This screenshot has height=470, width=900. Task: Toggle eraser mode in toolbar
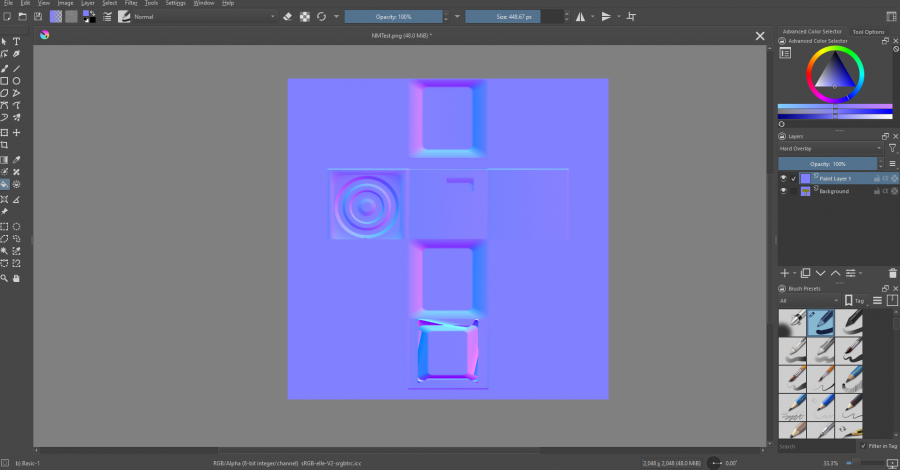coord(287,16)
